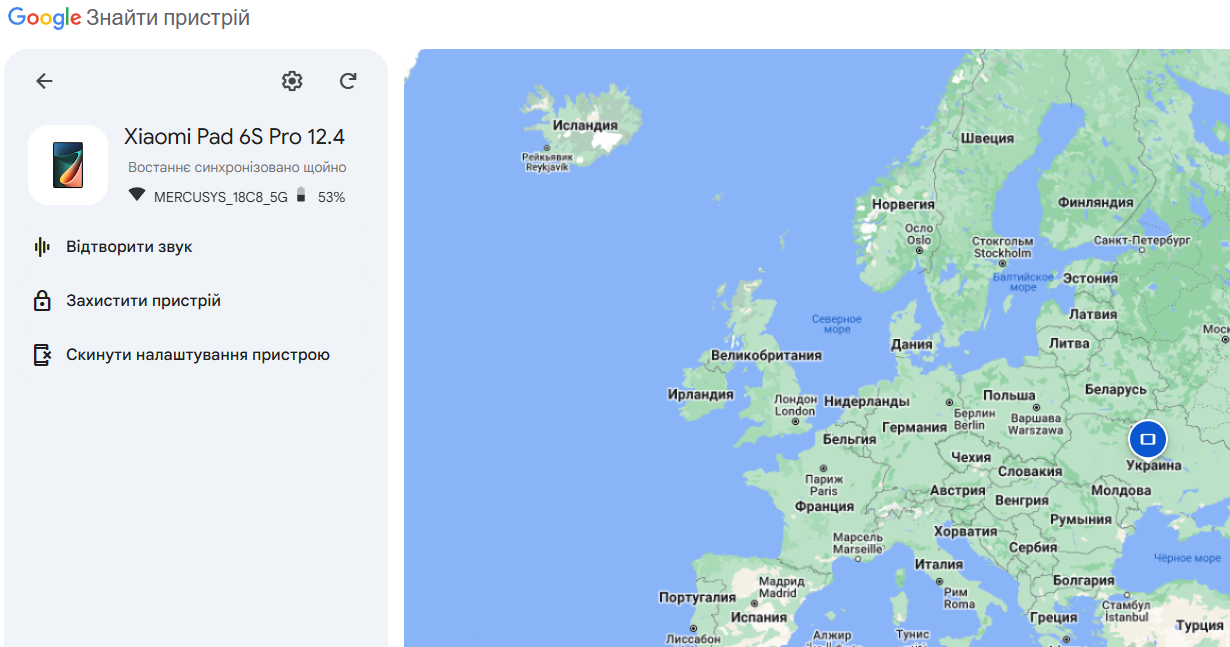Click Reykjavik label on the map
This screenshot has width=1230, height=647.
point(547,162)
